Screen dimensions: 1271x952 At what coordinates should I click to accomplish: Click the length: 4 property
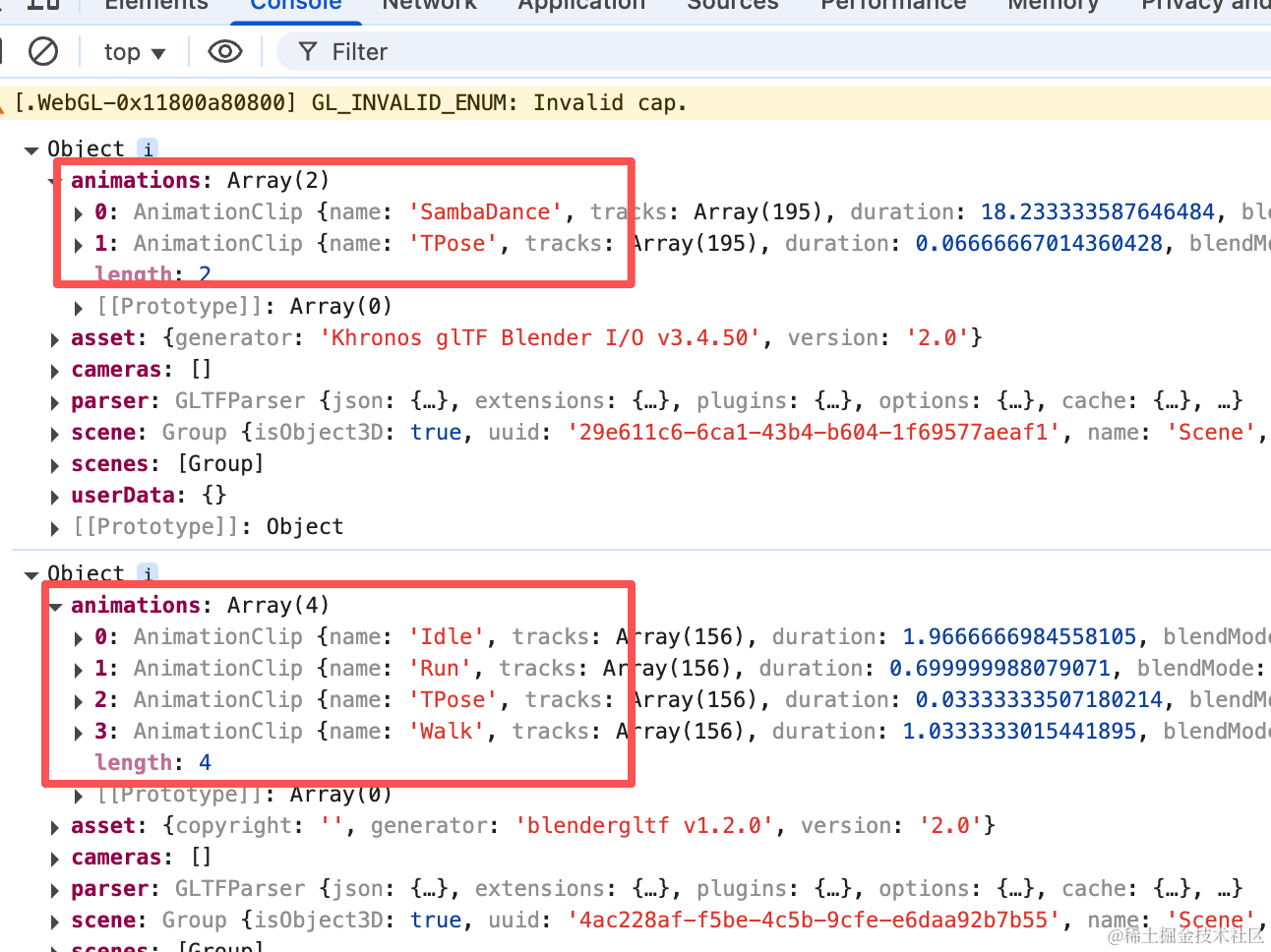152,762
